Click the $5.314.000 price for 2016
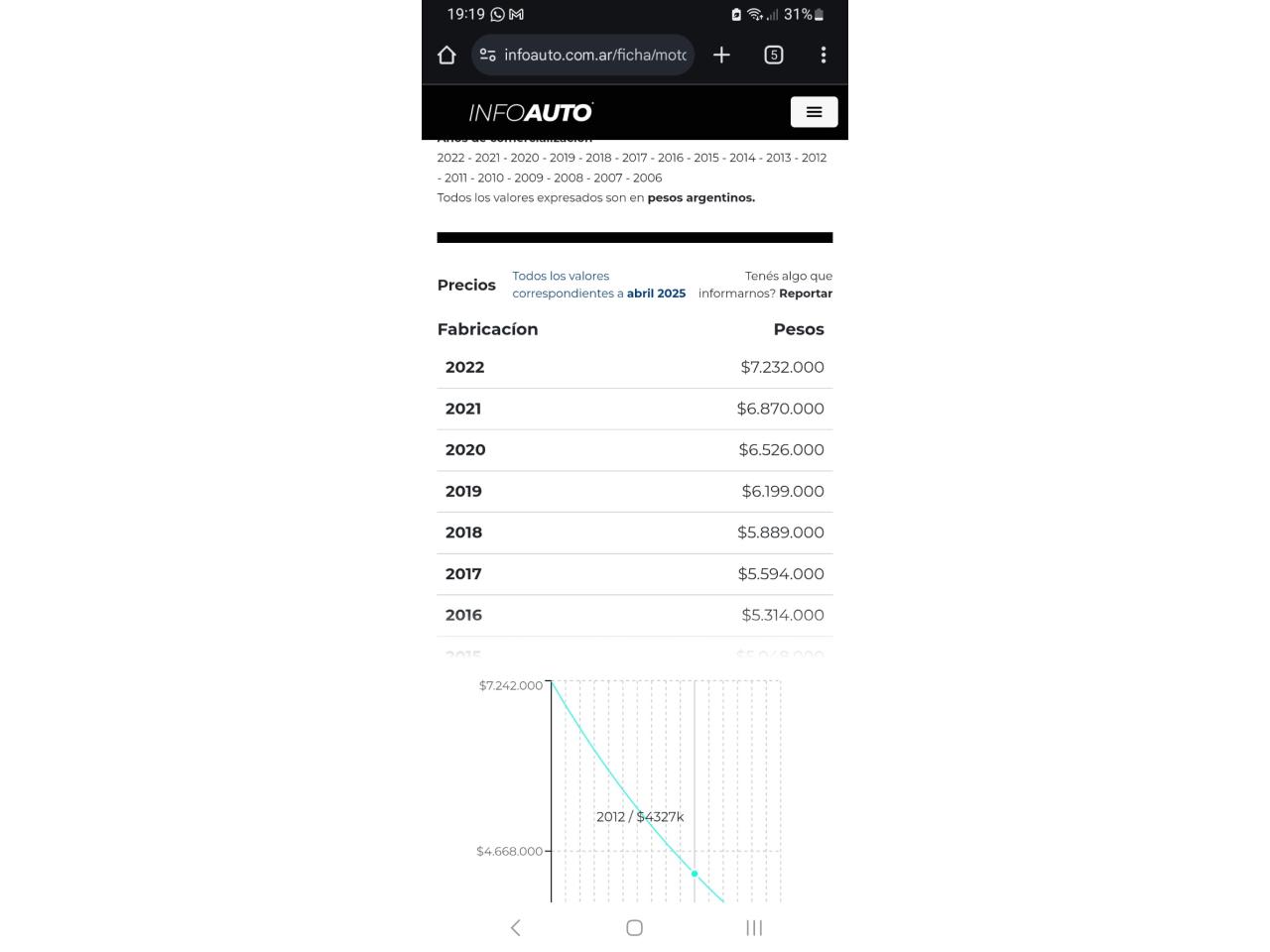The width and height of the screenshot is (1270, 952). (x=783, y=615)
